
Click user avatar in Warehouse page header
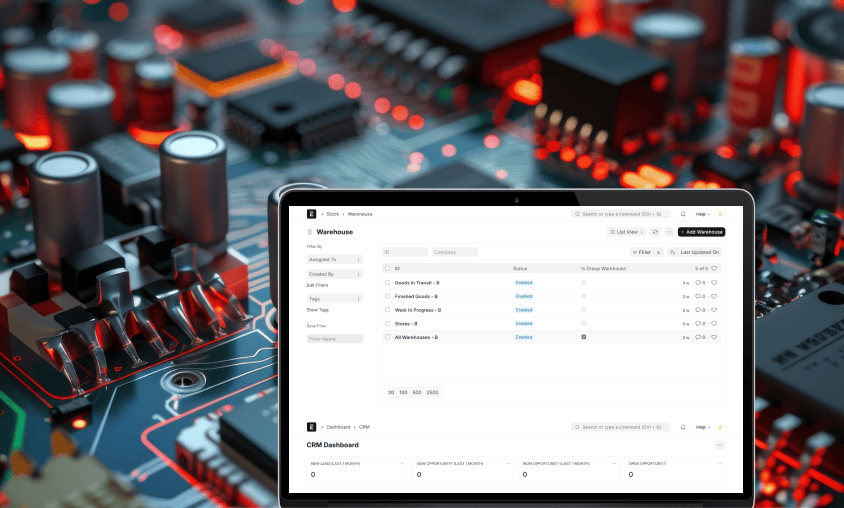(720, 214)
